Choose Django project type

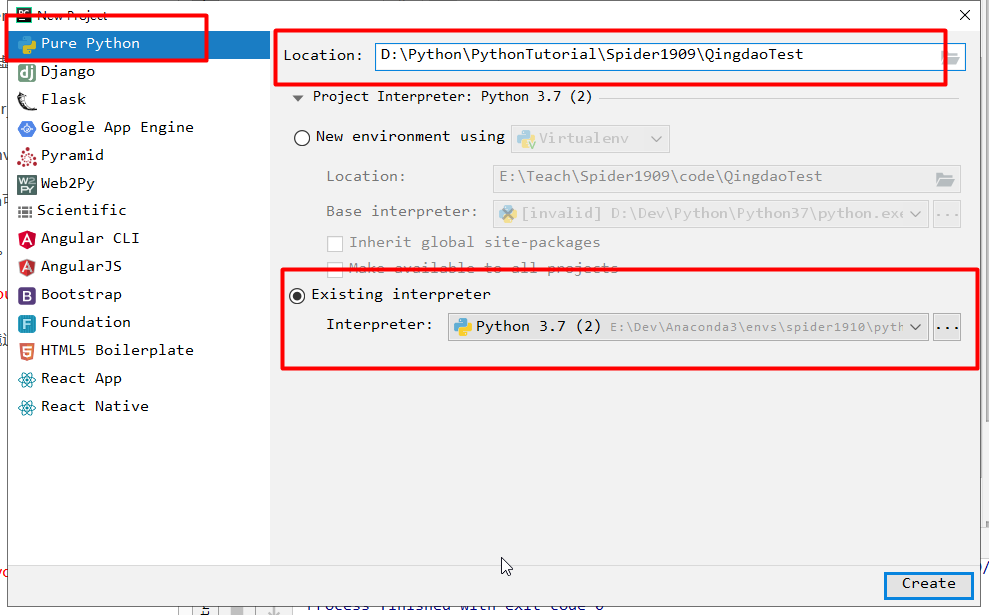coord(139,72)
